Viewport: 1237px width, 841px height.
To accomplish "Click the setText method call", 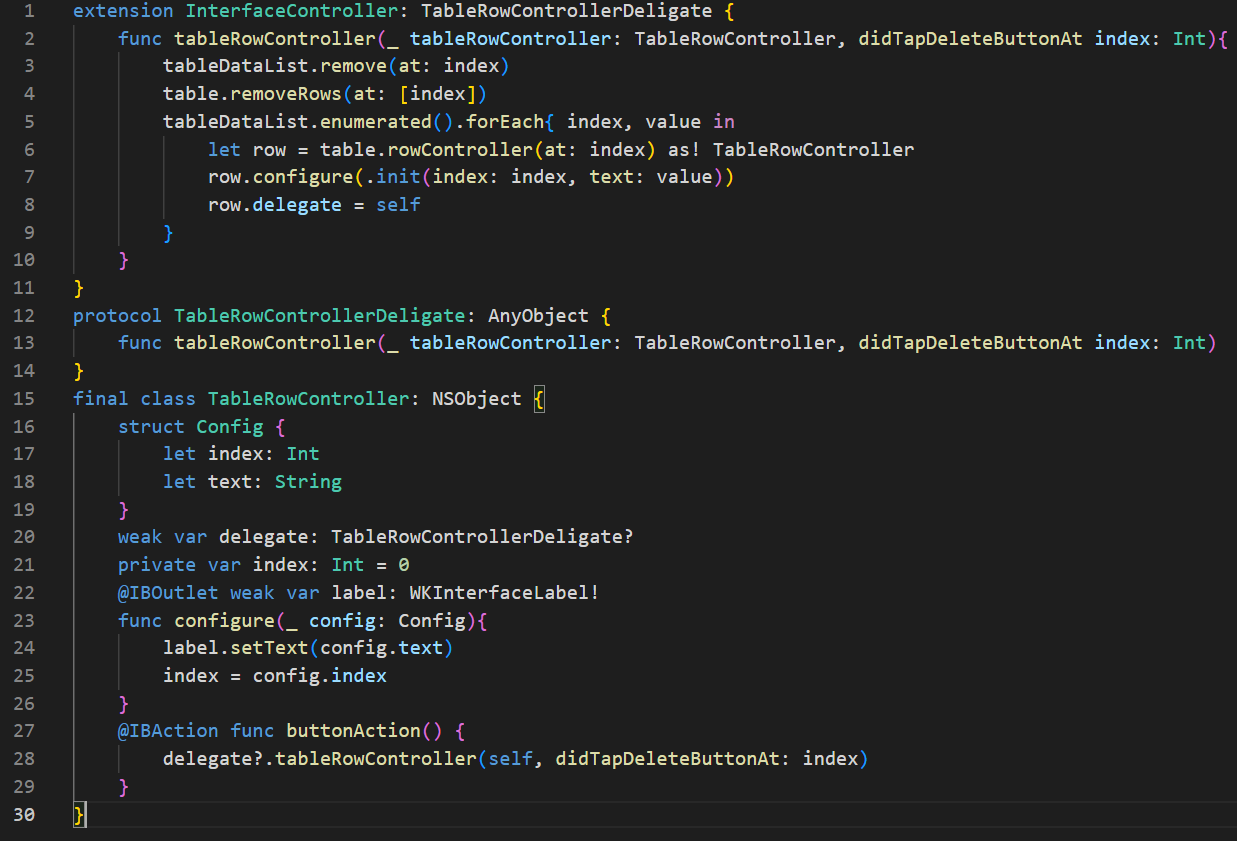I will click(270, 648).
